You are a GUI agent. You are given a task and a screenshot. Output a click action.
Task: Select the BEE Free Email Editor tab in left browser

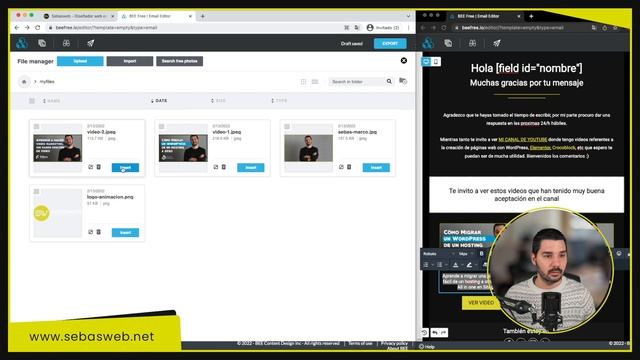157,16
